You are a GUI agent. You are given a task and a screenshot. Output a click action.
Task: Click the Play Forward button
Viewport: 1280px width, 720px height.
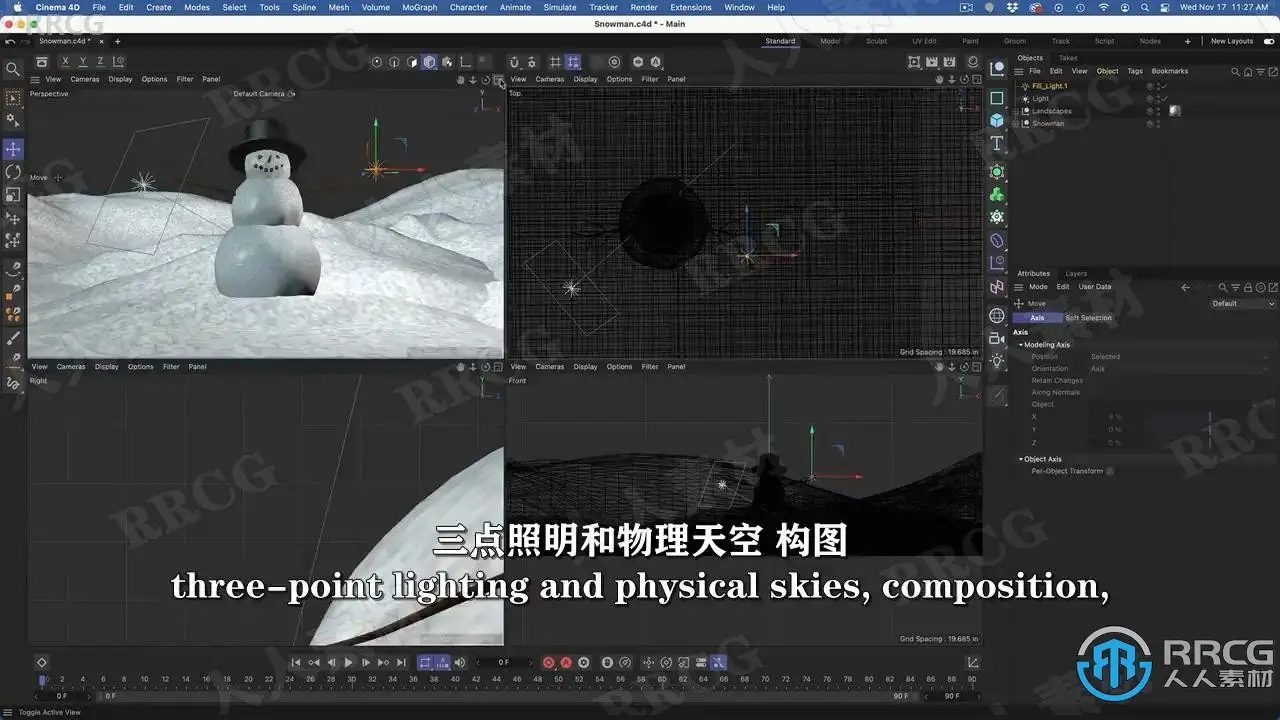(x=348, y=662)
